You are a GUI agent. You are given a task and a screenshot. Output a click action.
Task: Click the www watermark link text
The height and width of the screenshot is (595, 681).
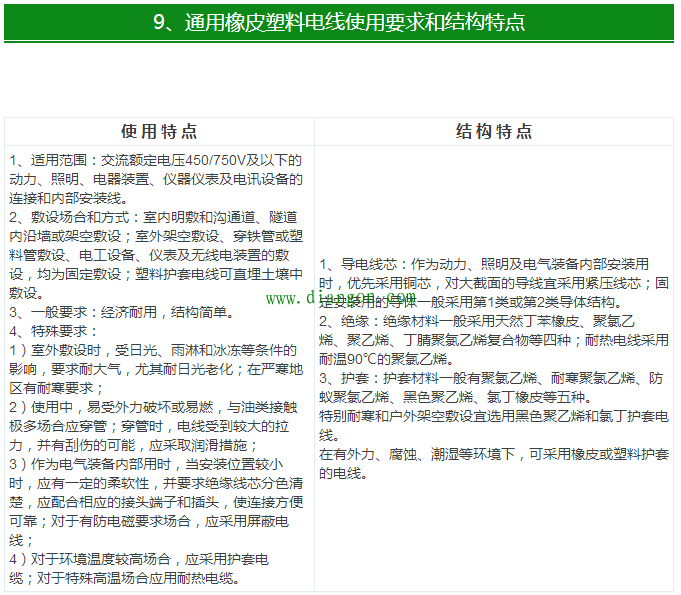click(340, 297)
